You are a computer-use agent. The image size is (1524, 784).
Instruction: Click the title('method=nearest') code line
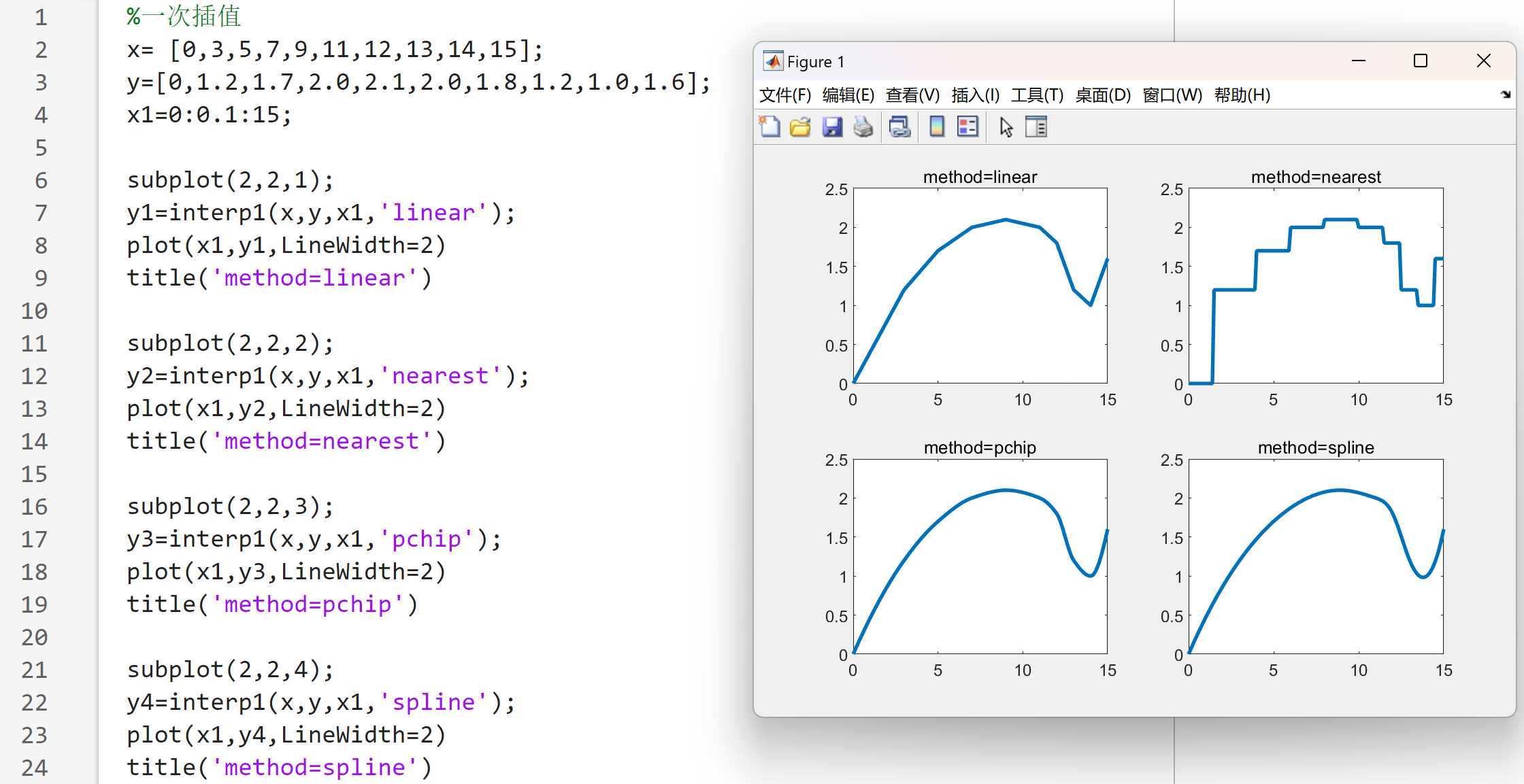286,441
